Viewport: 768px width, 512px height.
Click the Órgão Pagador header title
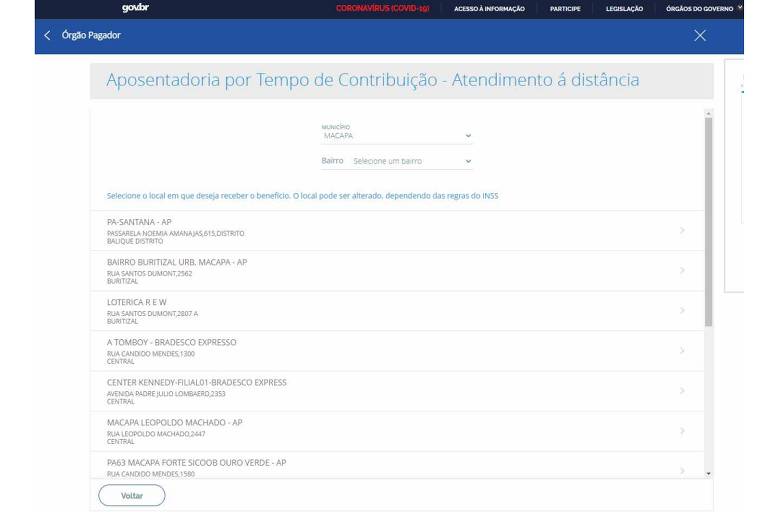(91, 35)
